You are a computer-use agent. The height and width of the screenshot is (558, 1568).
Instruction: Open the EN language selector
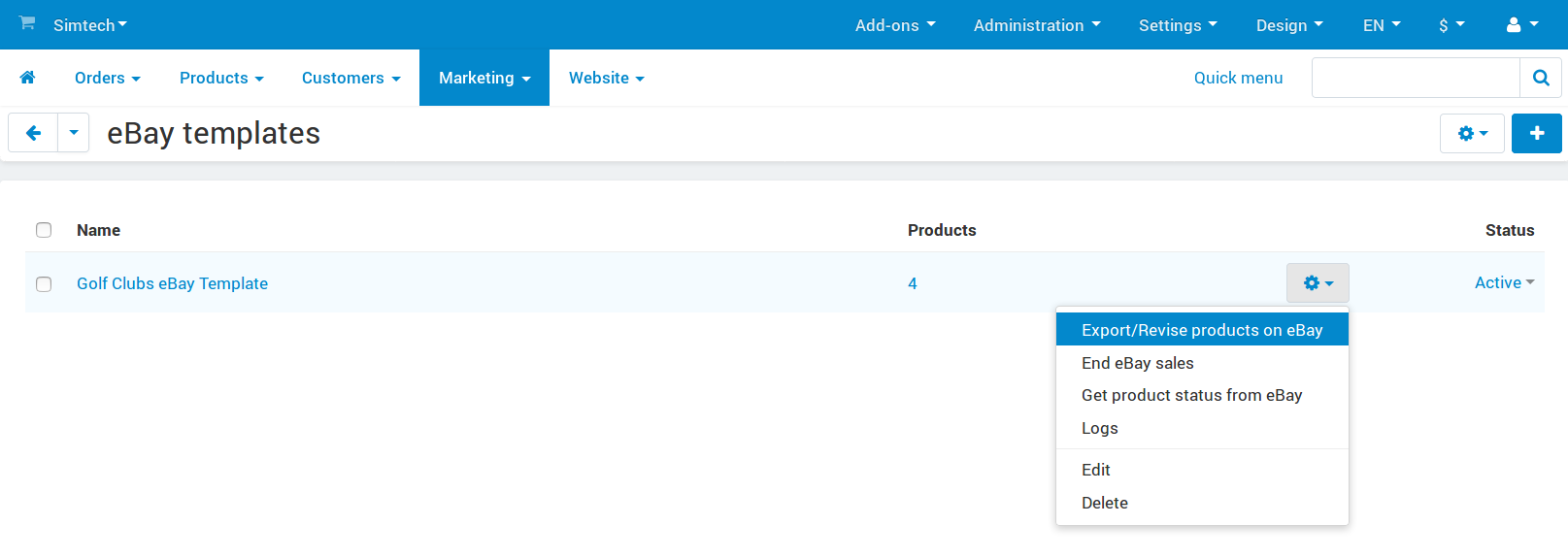(x=1382, y=25)
